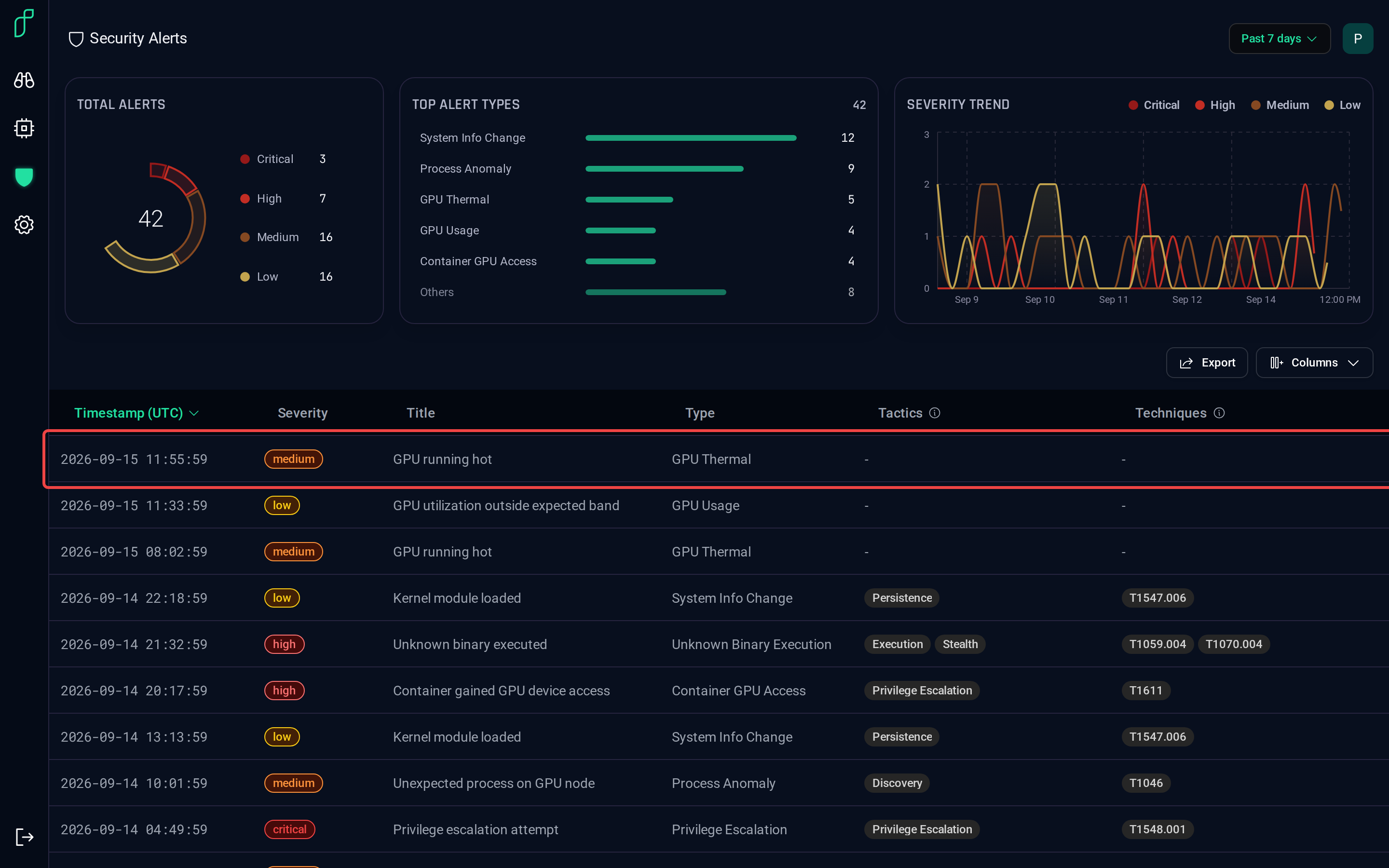Click the Type column header

pyautogui.click(x=700, y=413)
